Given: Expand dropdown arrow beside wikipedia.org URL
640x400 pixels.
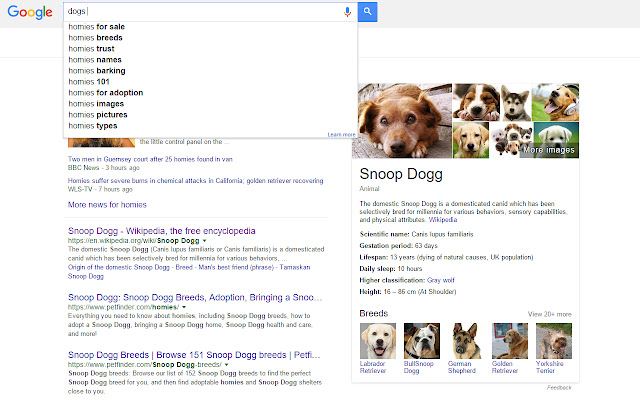Looking at the screenshot, I should click(x=204, y=241).
